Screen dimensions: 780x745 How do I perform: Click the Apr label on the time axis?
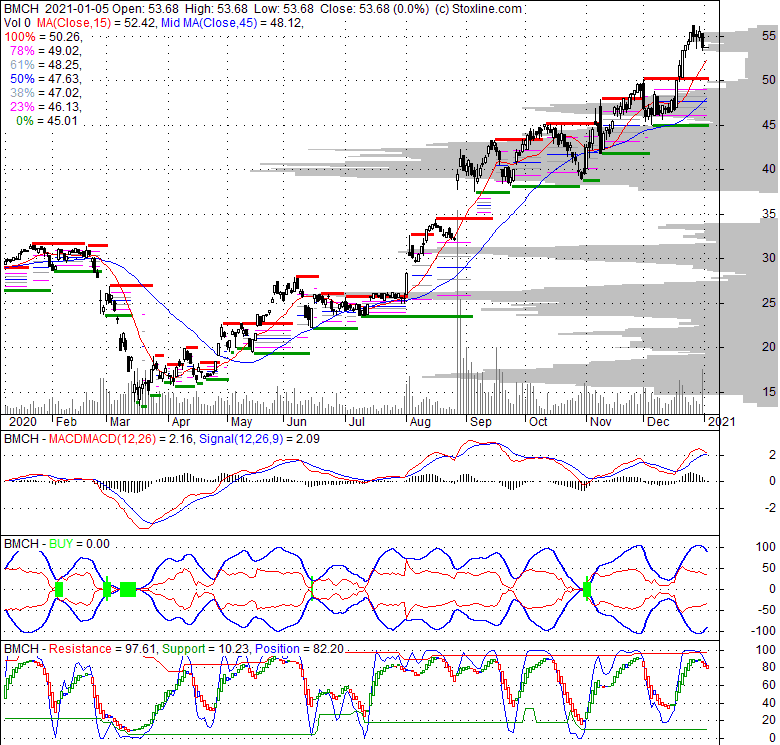[x=181, y=422]
